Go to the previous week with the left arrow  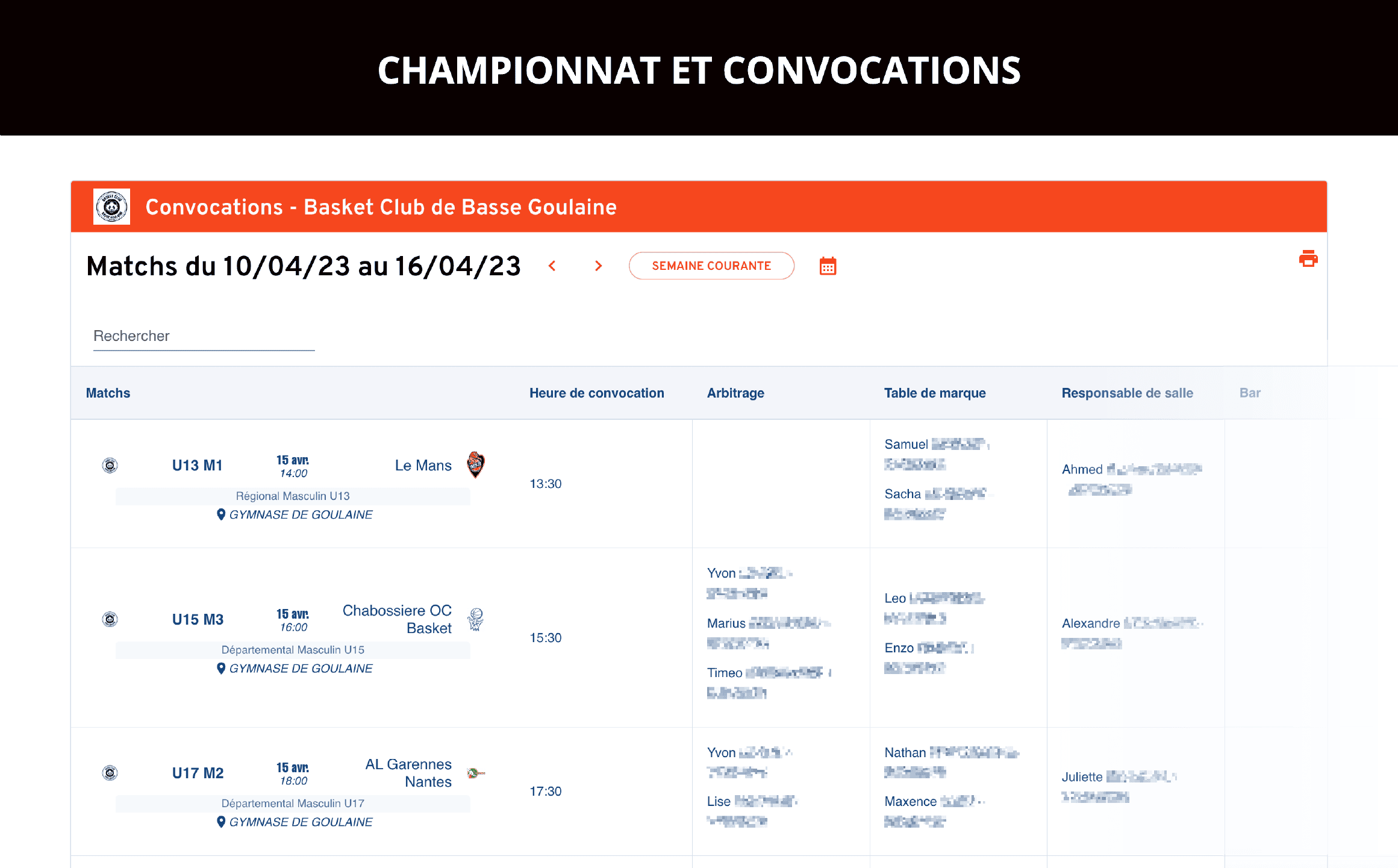[x=552, y=266]
